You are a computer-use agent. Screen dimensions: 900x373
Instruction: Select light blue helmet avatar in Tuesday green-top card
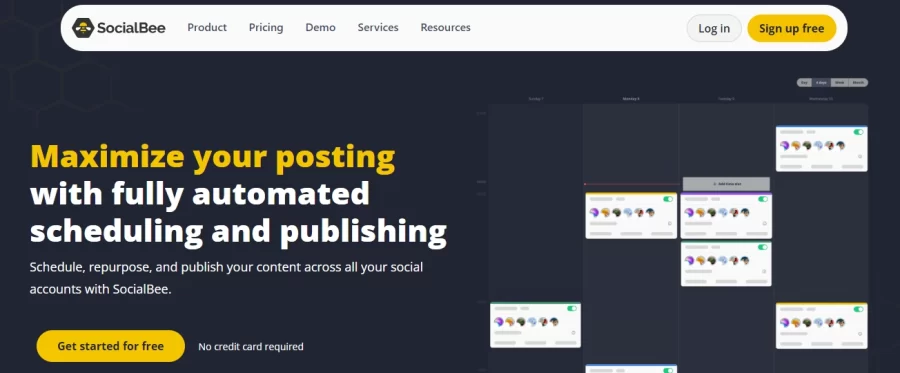(723, 261)
